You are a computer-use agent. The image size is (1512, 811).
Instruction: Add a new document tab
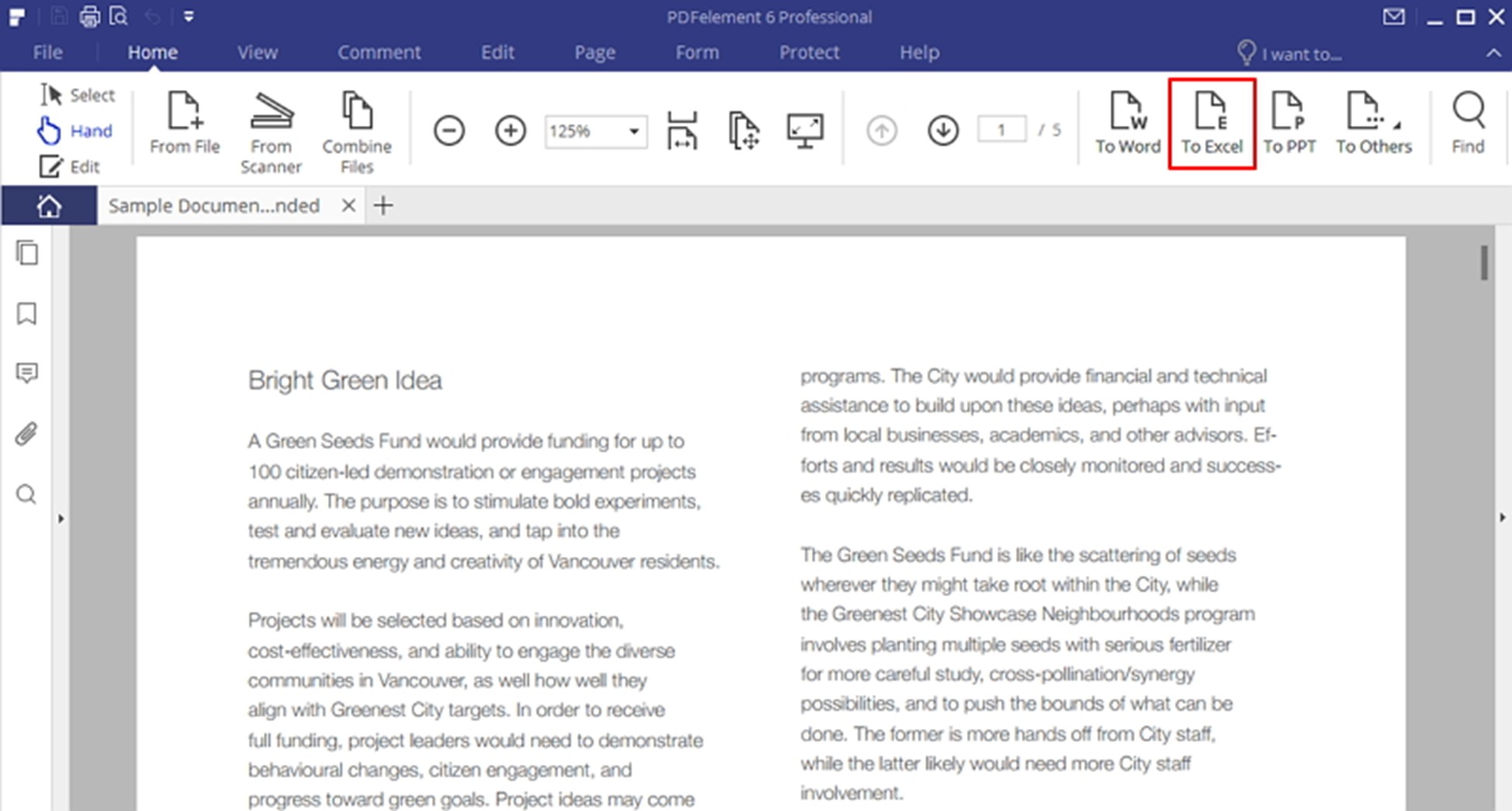point(383,205)
